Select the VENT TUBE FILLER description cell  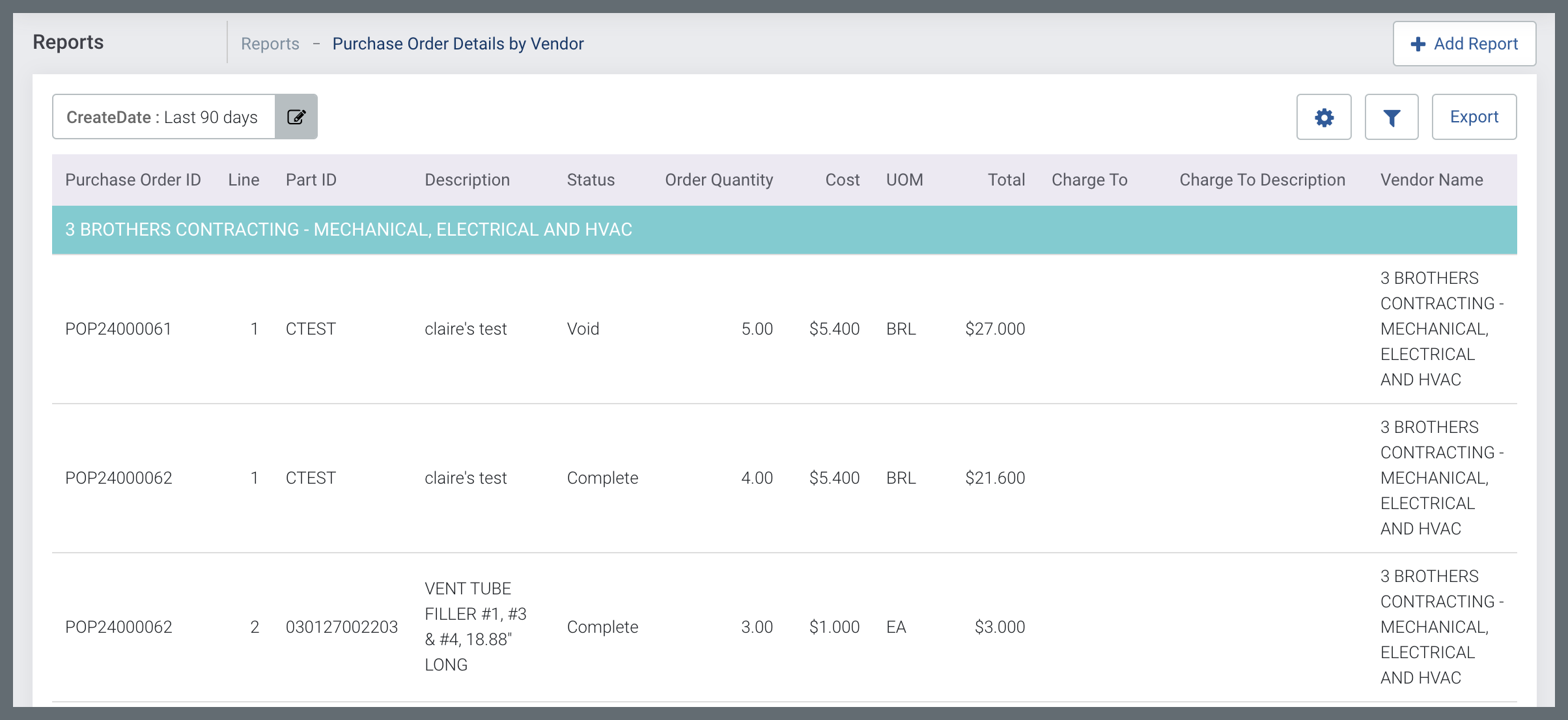pyautogui.click(x=475, y=627)
